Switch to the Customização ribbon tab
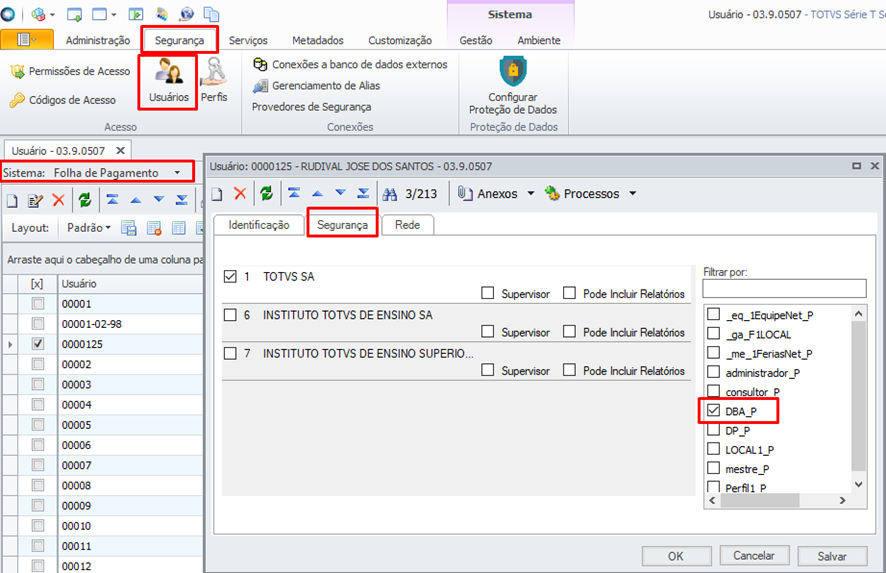The image size is (886, 573). coord(400,40)
